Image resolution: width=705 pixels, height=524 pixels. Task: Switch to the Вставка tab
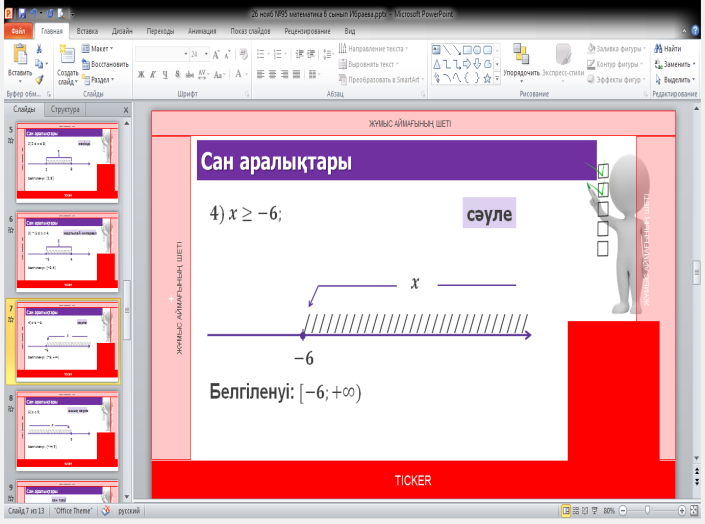click(87, 31)
